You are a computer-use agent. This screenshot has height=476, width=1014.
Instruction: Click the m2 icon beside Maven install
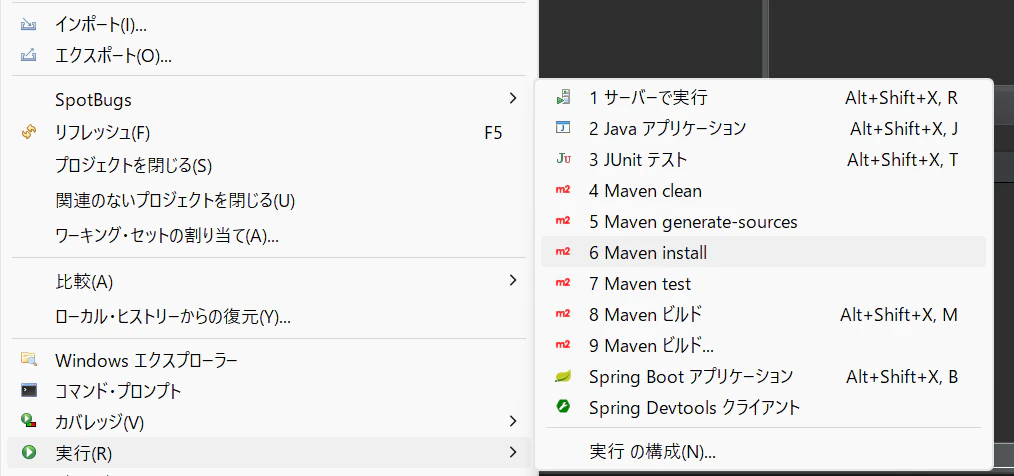click(x=563, y=252)
